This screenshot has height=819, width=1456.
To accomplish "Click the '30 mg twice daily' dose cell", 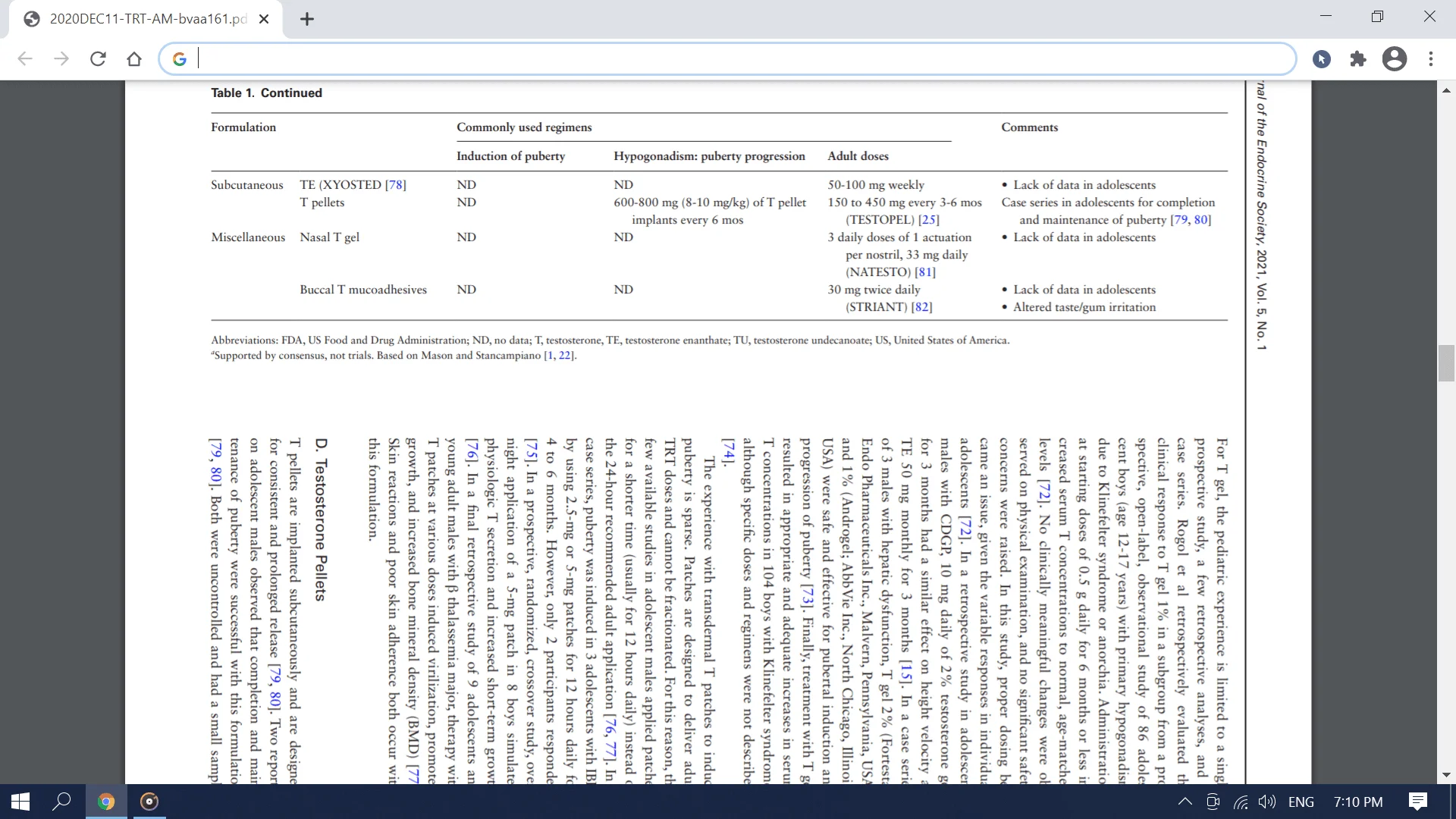I will (874, 290).
